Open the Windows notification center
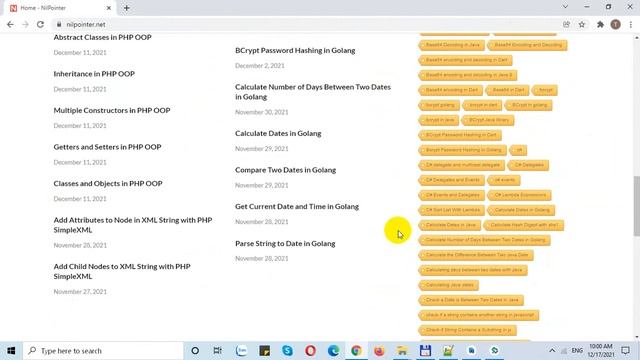This screenshot has width=640, height=360. click(x=625, y=351)
